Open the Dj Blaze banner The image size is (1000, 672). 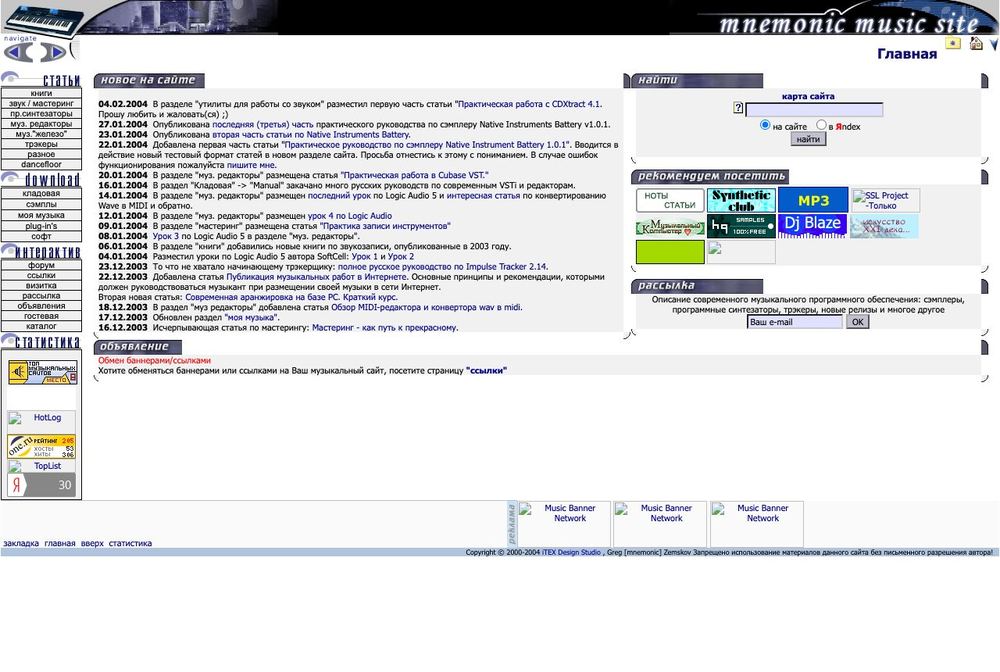pos(812,226)
